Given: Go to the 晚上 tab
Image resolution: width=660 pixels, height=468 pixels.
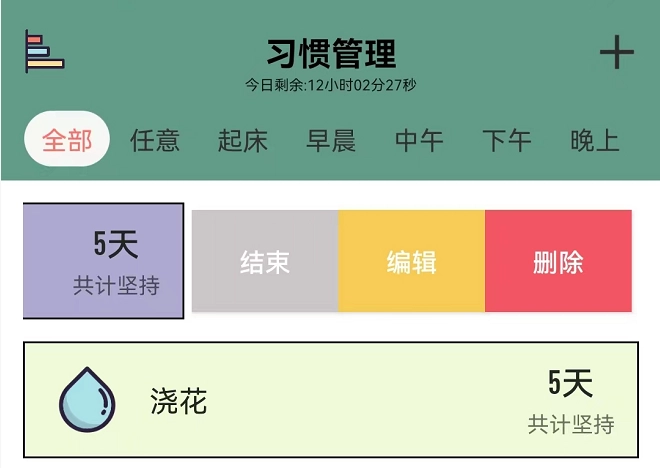Looking at the screenshot, I should pyautogui.click(x=595, y=140).
